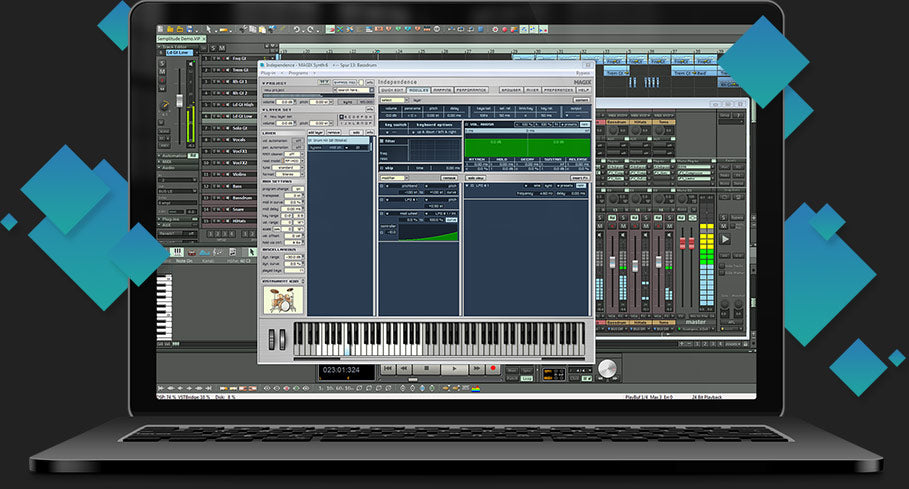Image resolution: width=909 pixels, height=489 pixels.
Task: Click the Preferences button in Independence
Action: 561,90
